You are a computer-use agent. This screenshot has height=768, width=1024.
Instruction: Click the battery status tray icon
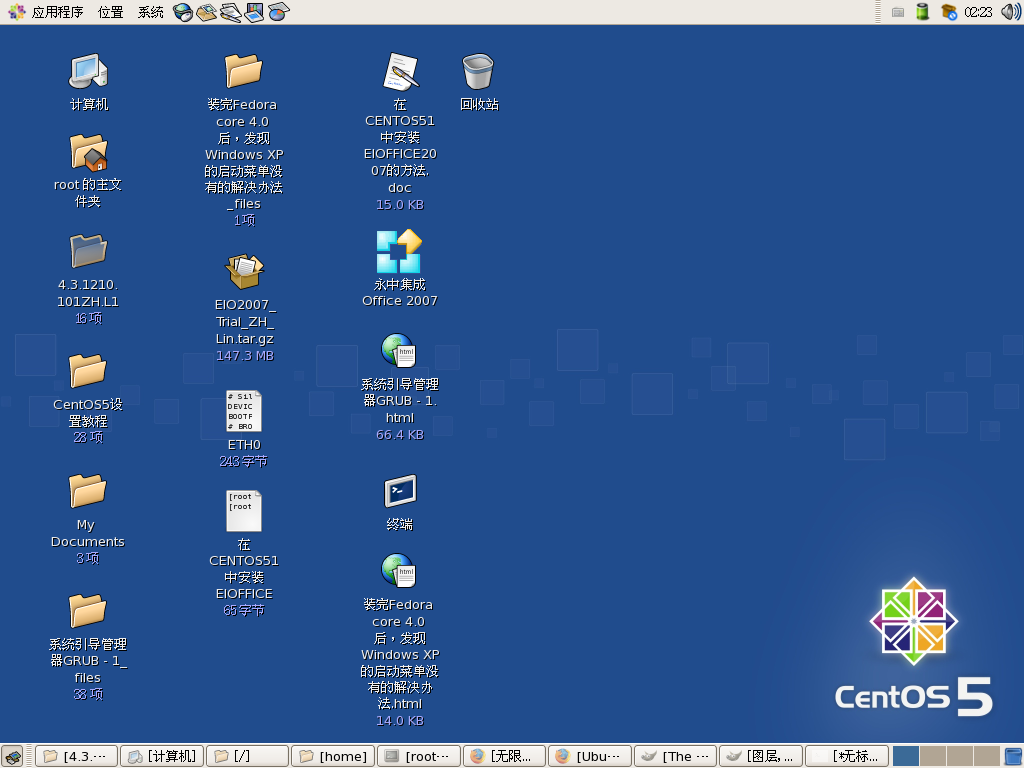tap(922, 12)
